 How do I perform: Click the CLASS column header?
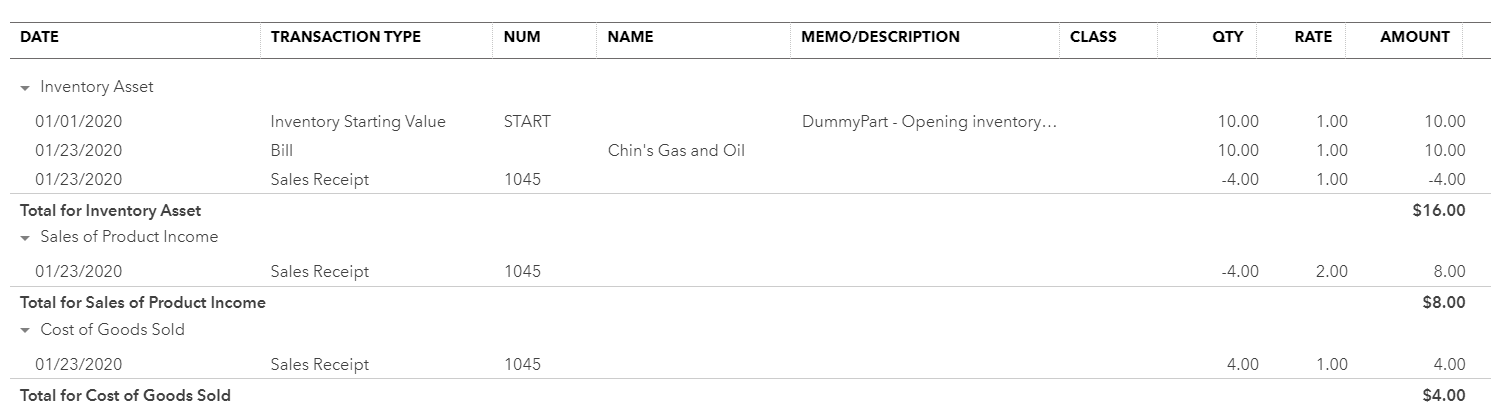(x=1093, y=37)
